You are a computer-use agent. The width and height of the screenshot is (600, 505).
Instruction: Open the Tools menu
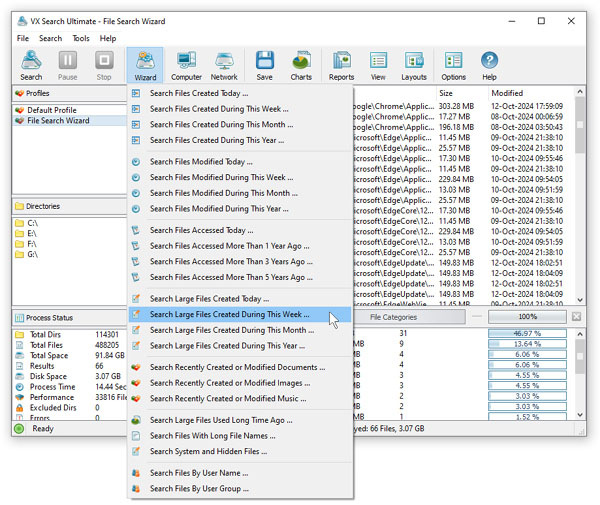point(81,38)
